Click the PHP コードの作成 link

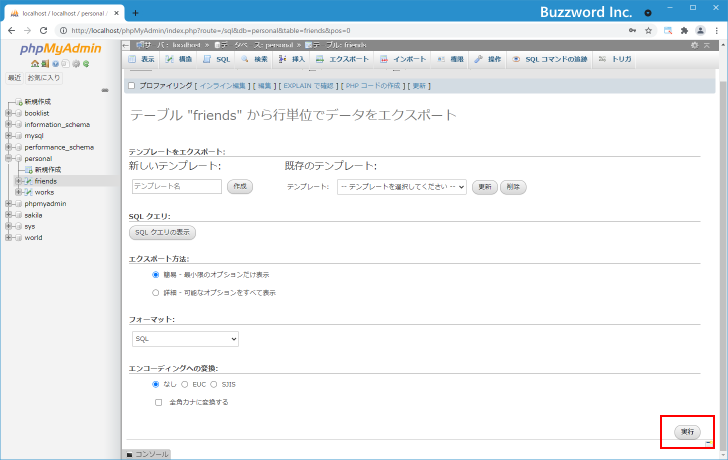[x=373, y=86]
